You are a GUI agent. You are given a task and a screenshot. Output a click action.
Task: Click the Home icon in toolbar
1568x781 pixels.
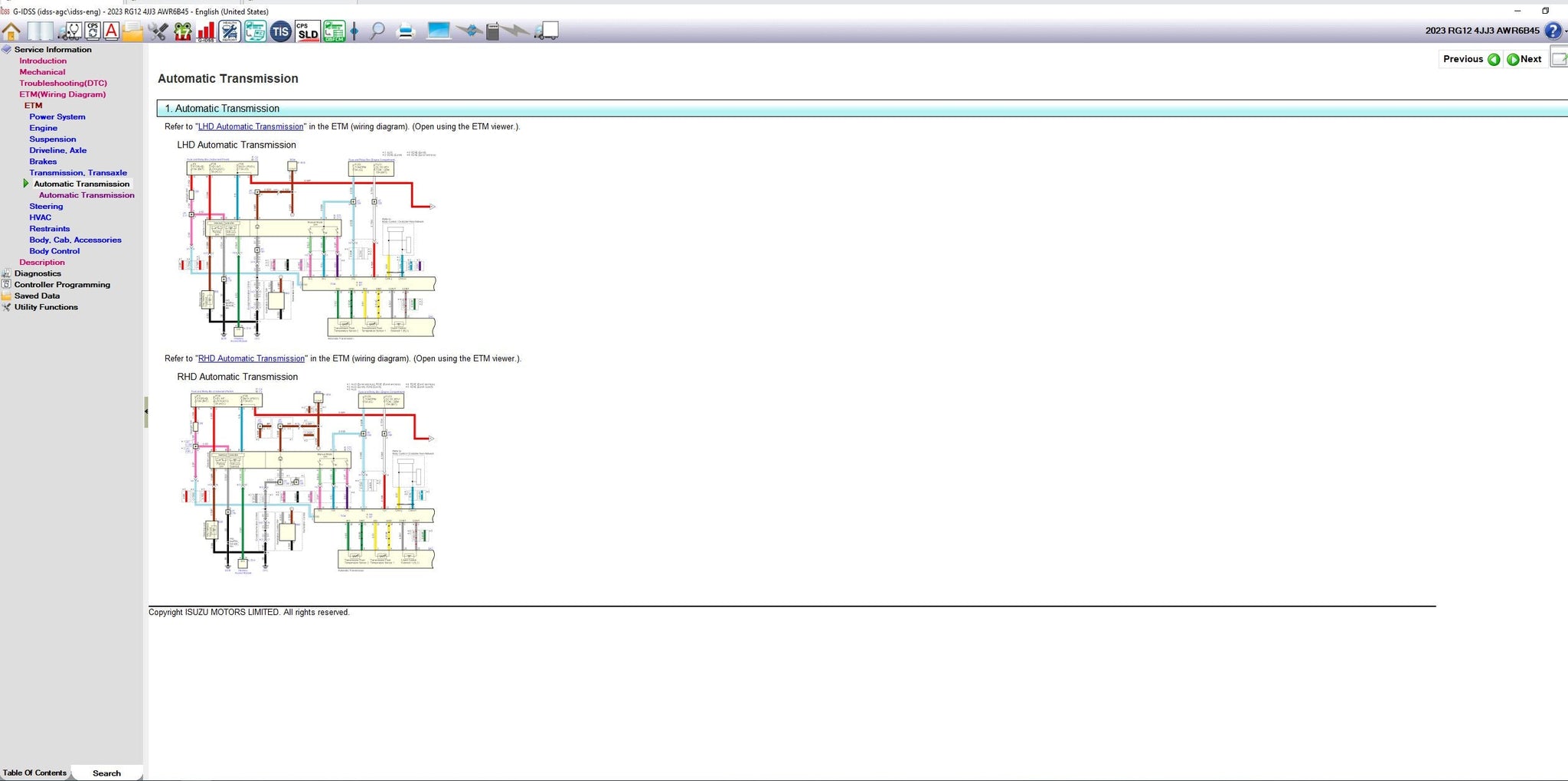[x=11, y=31]
